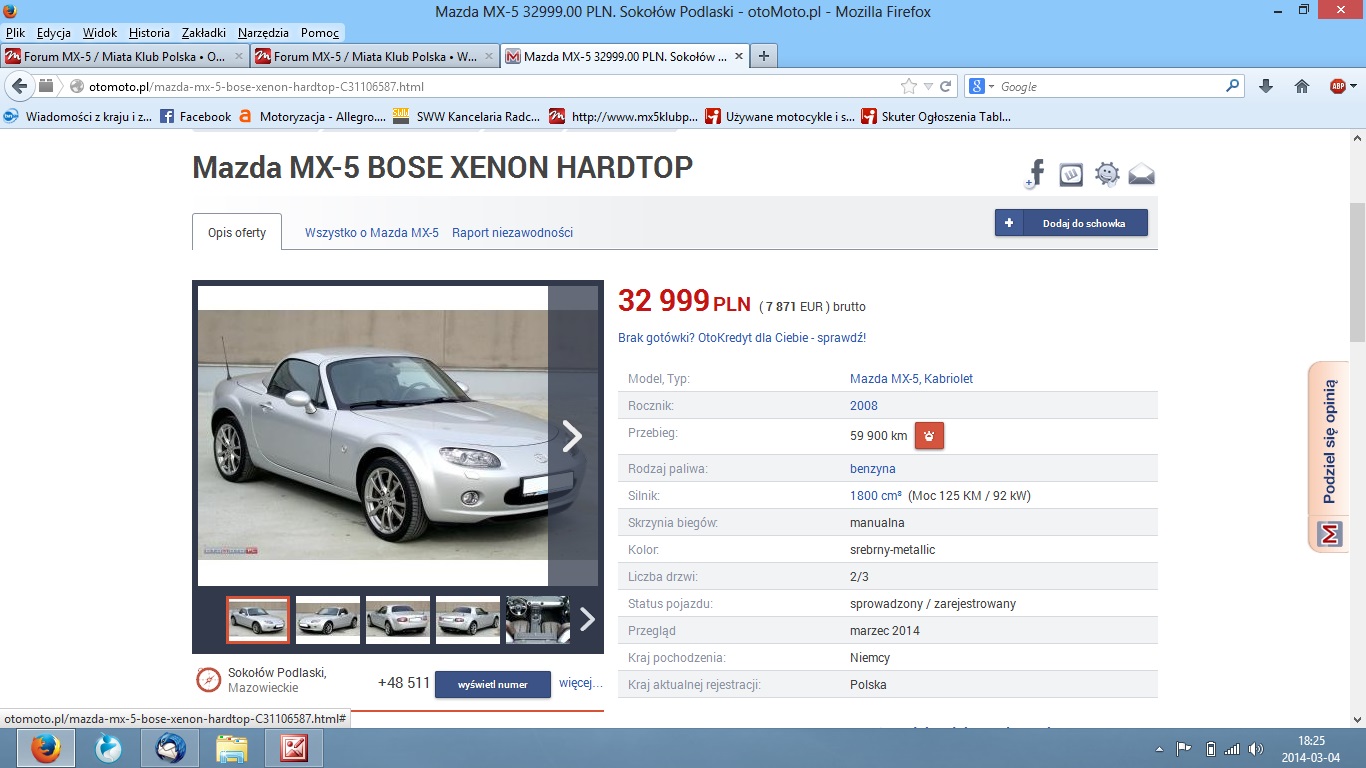Click the wyświetl numer button

click(493, 684)
